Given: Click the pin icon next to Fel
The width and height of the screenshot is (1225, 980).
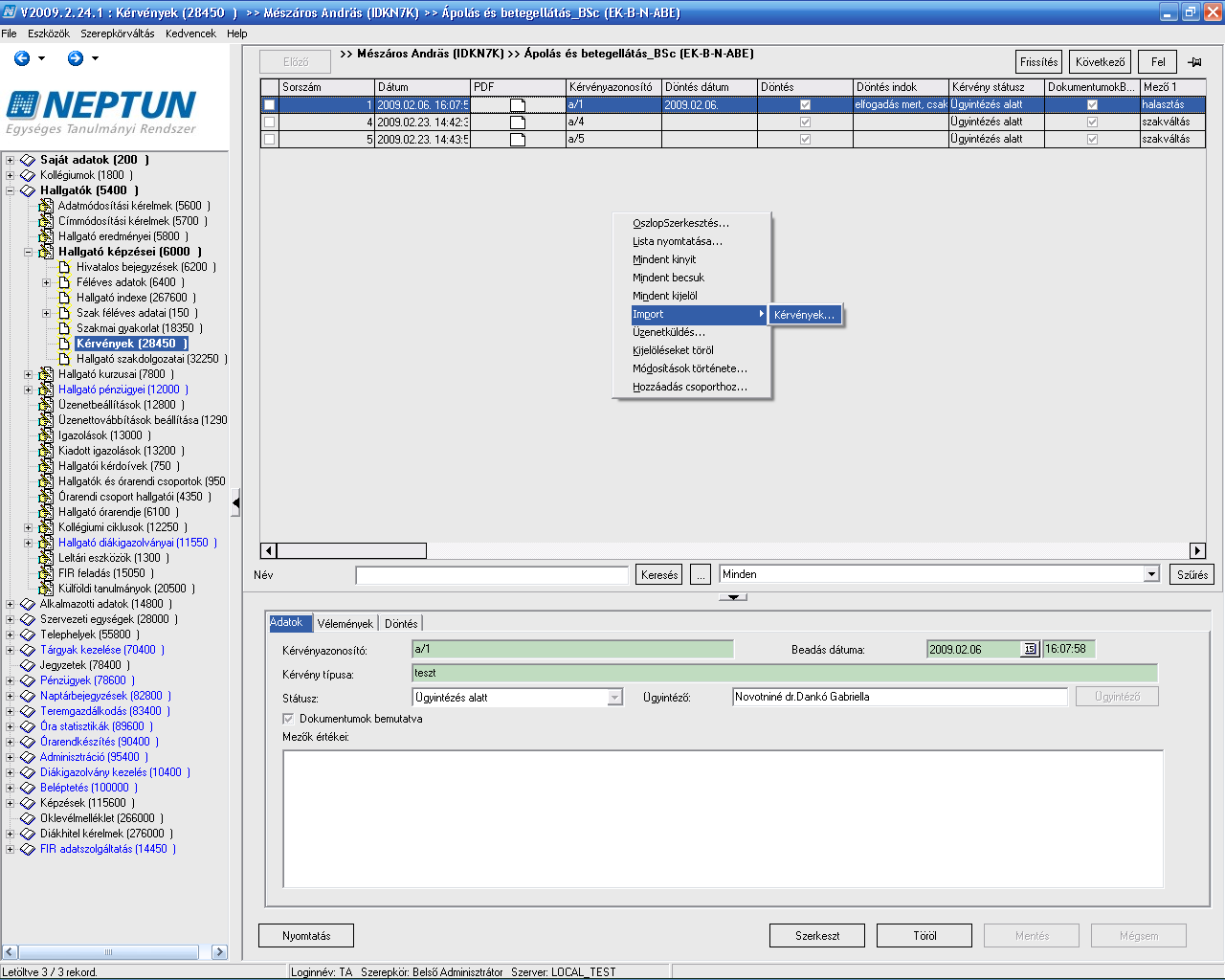Looking at the screenshot, I should (x=1194, y=62).
